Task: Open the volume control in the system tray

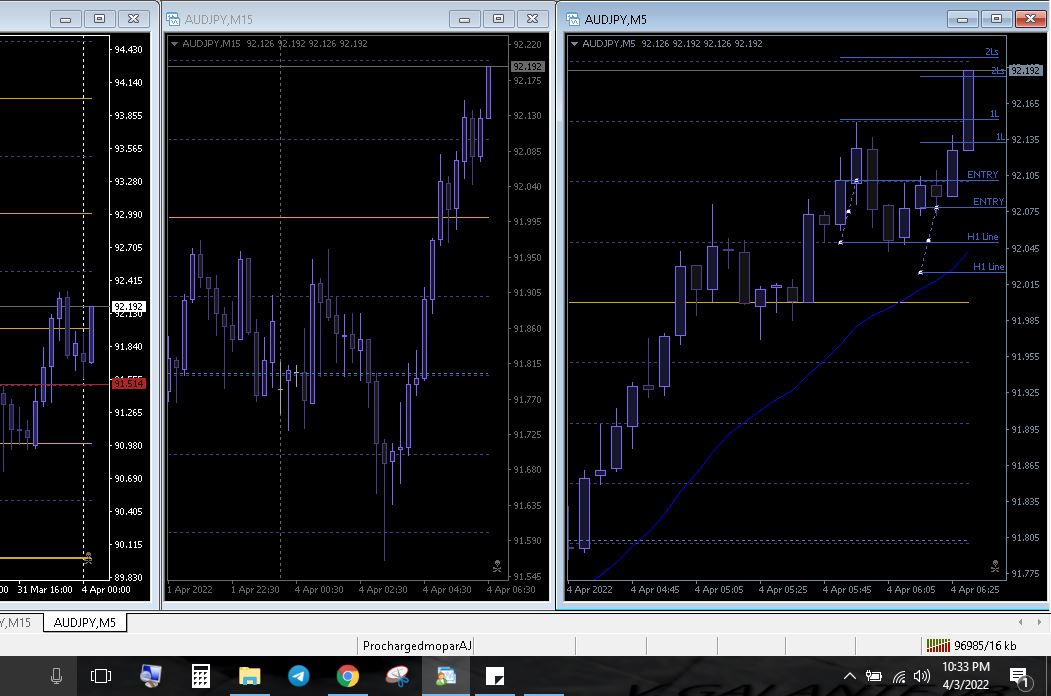Action: tap(922, 676)
